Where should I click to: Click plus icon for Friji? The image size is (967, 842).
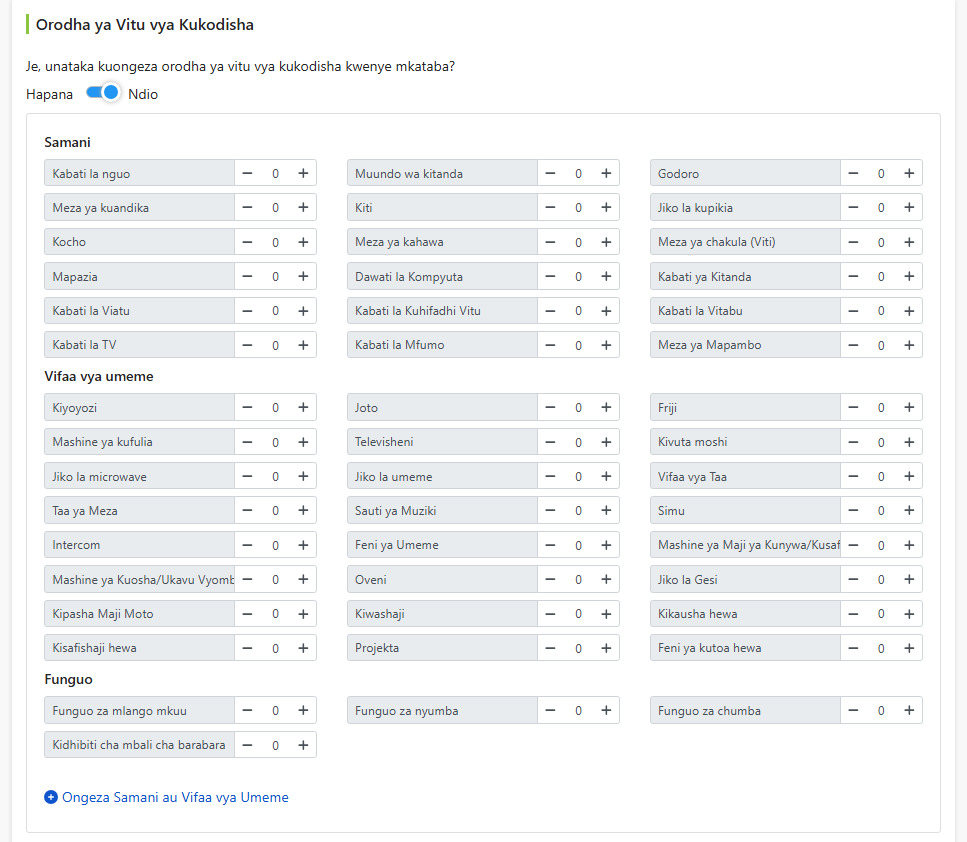coord(908,407)
